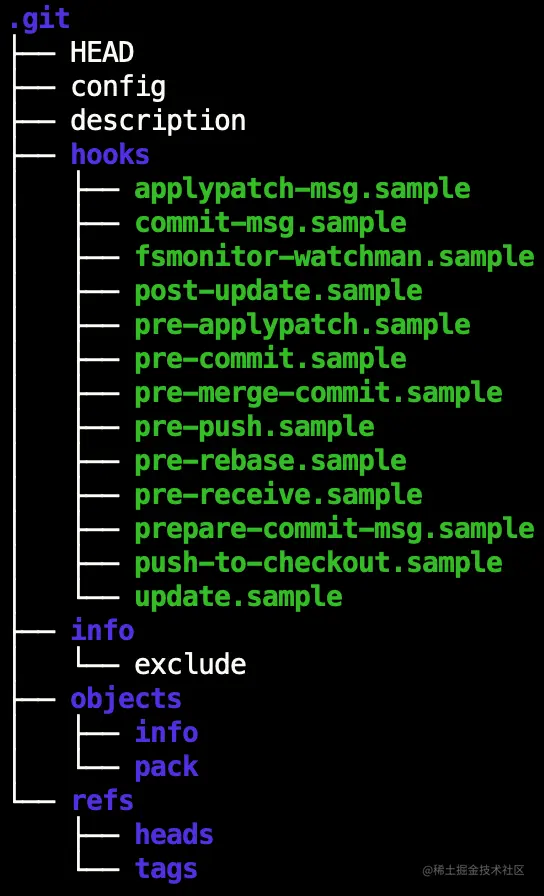Select prepare-commit-msg.sample hook
Screen dimensions: 544x896
[x=334, y=529]
